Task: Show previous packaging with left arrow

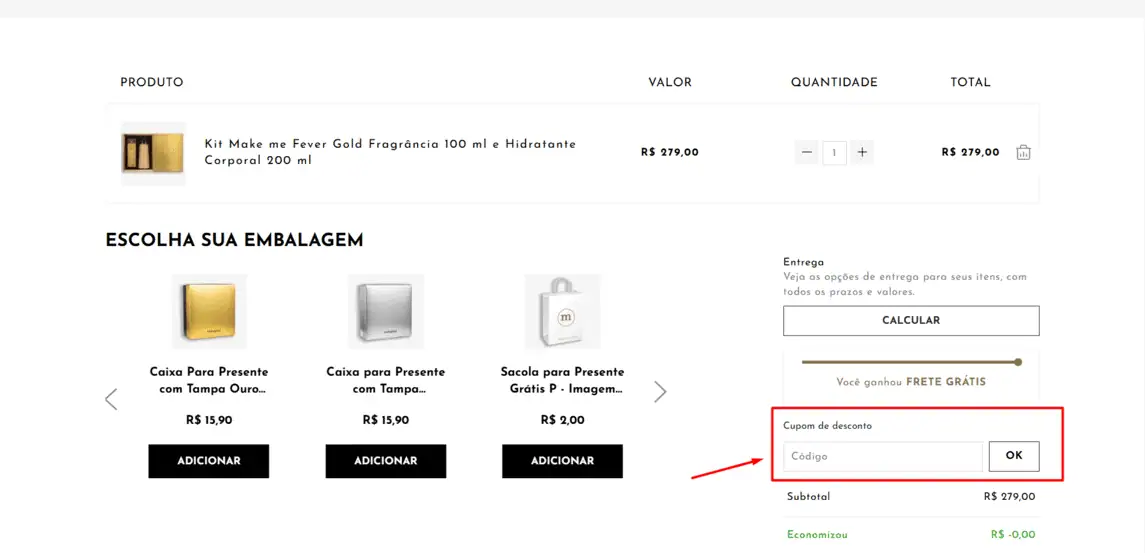Action: [111, 399]
